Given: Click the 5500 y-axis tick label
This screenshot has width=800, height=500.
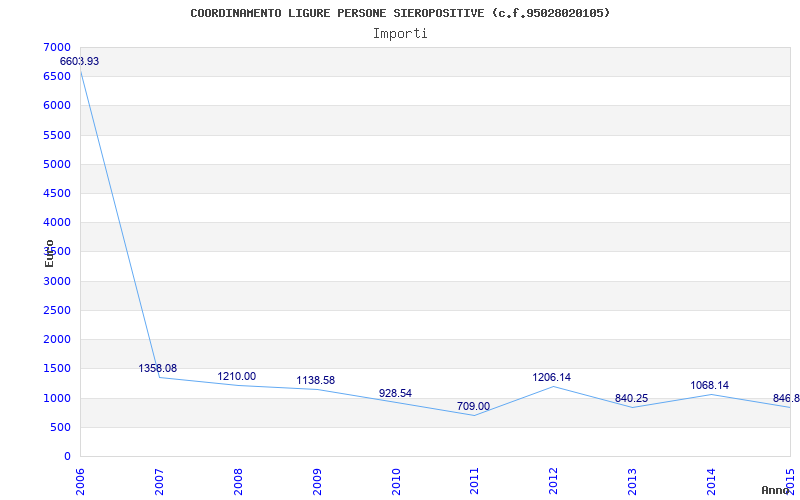Looking at the screenshot, I should pos(58,135).
